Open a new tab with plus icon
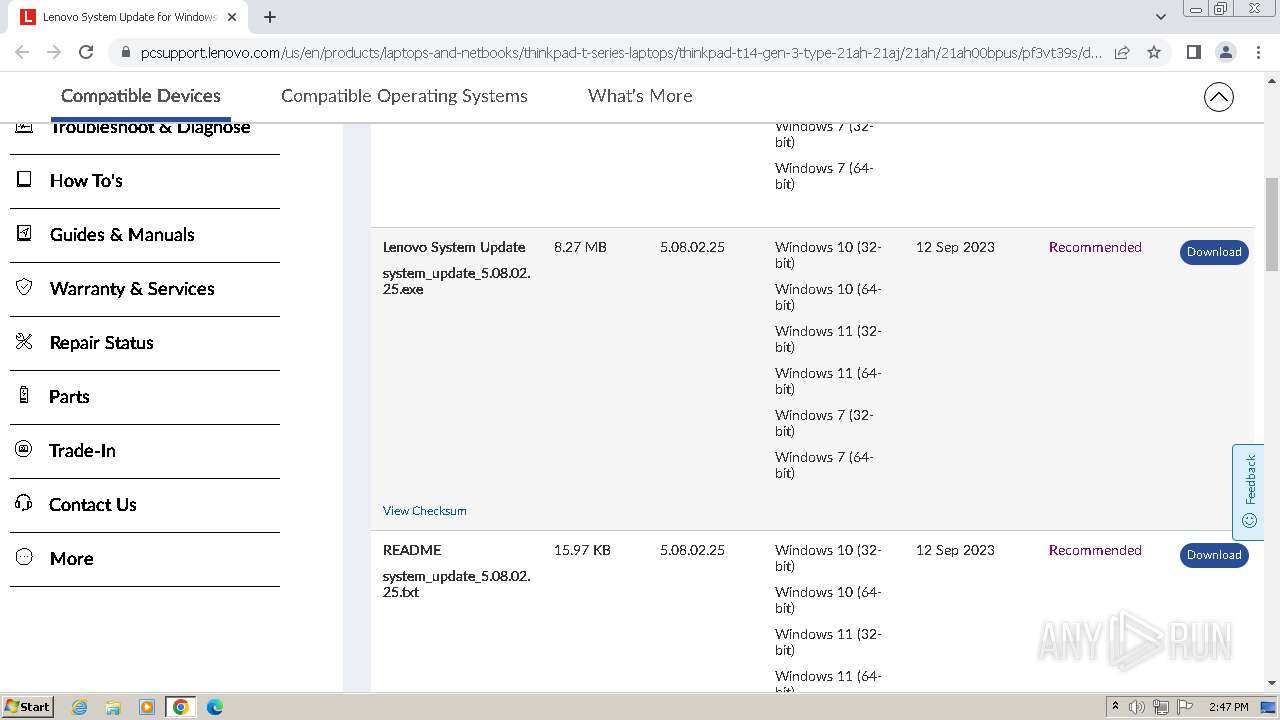Image resolution: width=1280 pixels, height=720 pixels. coord(270,17)
